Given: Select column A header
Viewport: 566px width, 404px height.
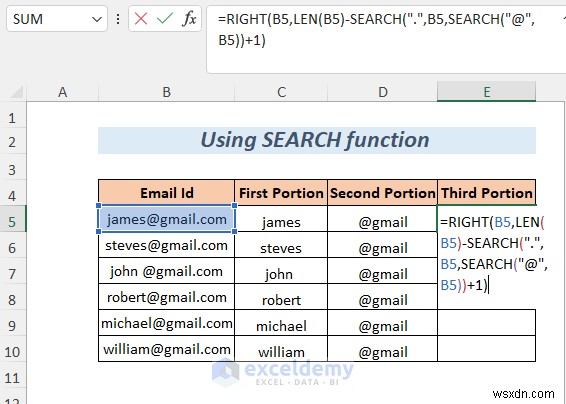Looking at the screenshot, I should (62, 92).
